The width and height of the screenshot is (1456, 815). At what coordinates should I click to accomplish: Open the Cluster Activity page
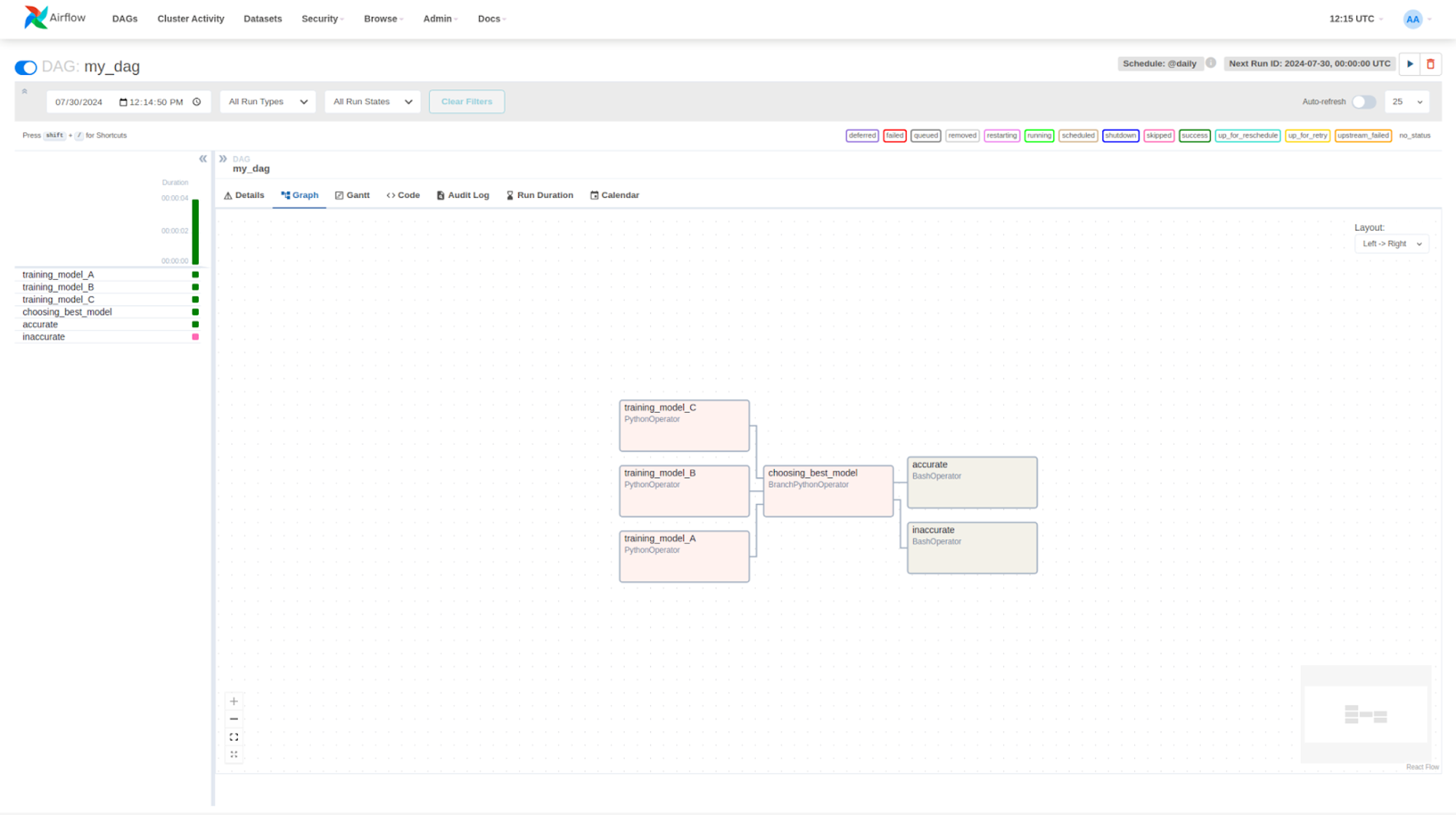pos(190,19)
